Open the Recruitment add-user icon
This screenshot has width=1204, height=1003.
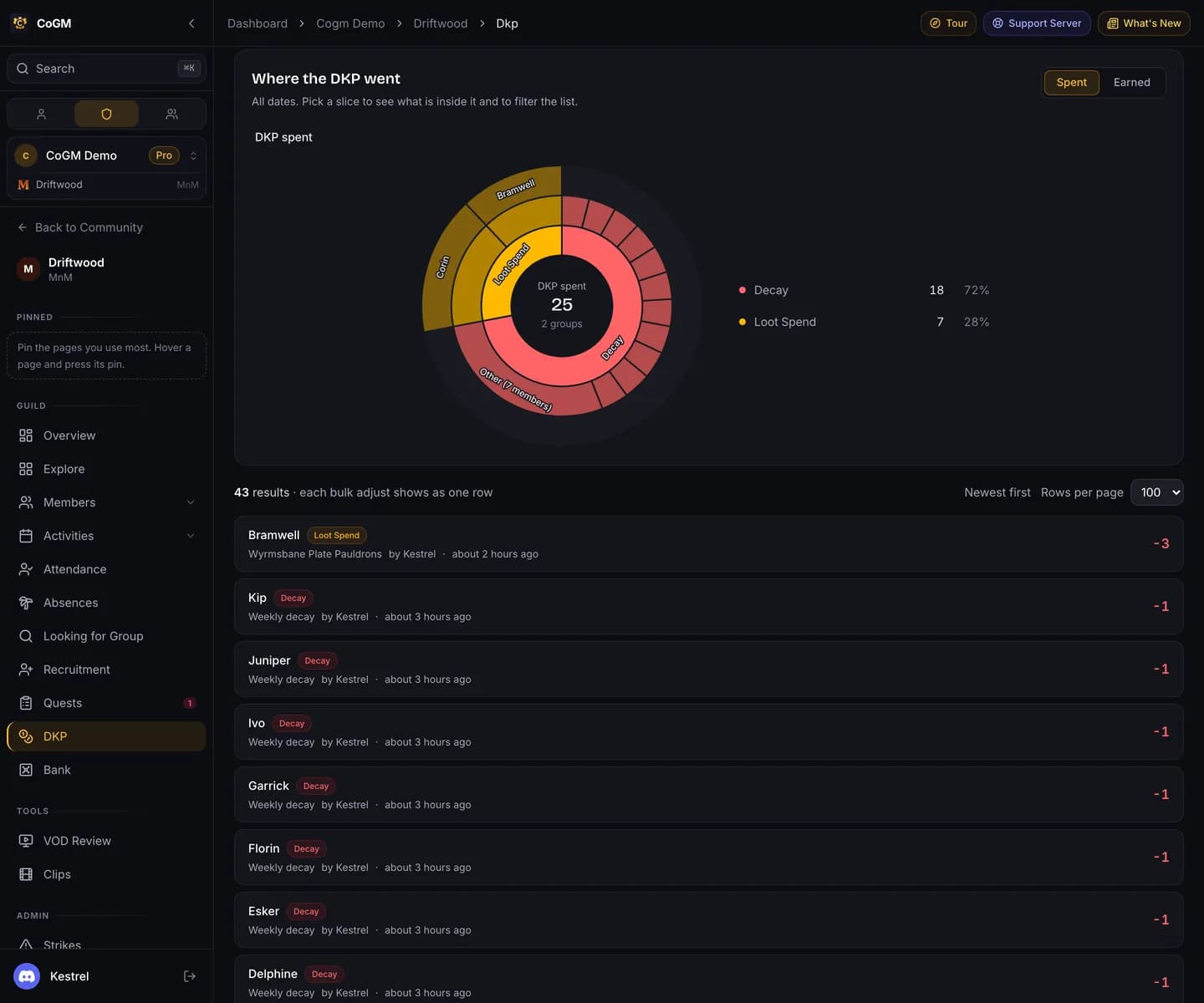click(26, 670)
